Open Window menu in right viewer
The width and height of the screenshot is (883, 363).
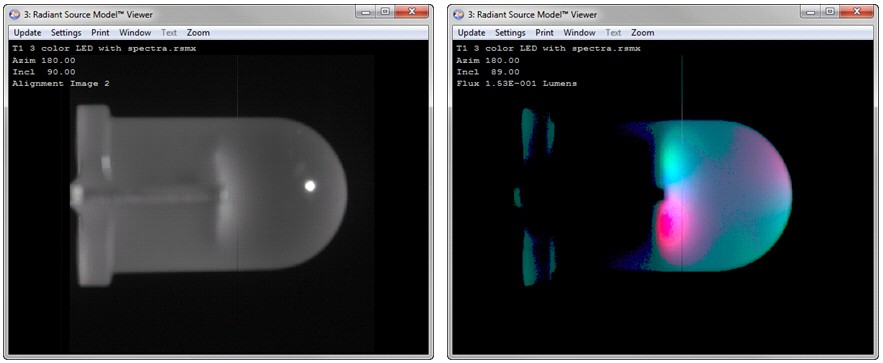[x=579, y=33]
